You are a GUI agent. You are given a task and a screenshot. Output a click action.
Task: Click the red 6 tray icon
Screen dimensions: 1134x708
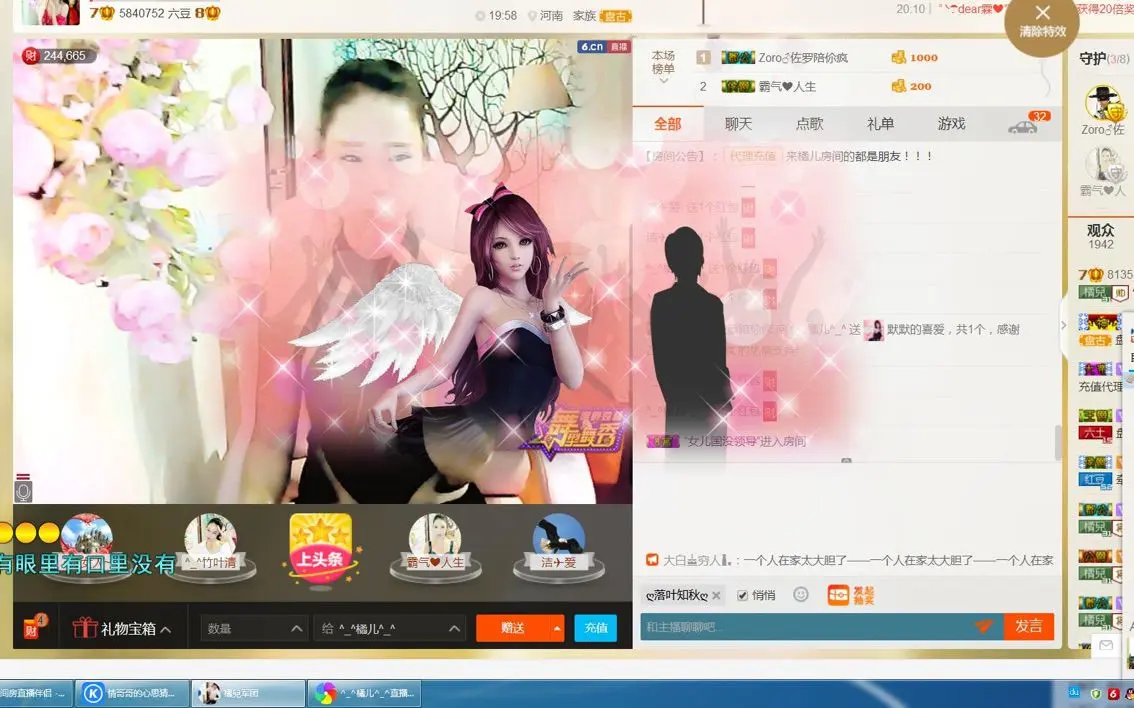1114,694
